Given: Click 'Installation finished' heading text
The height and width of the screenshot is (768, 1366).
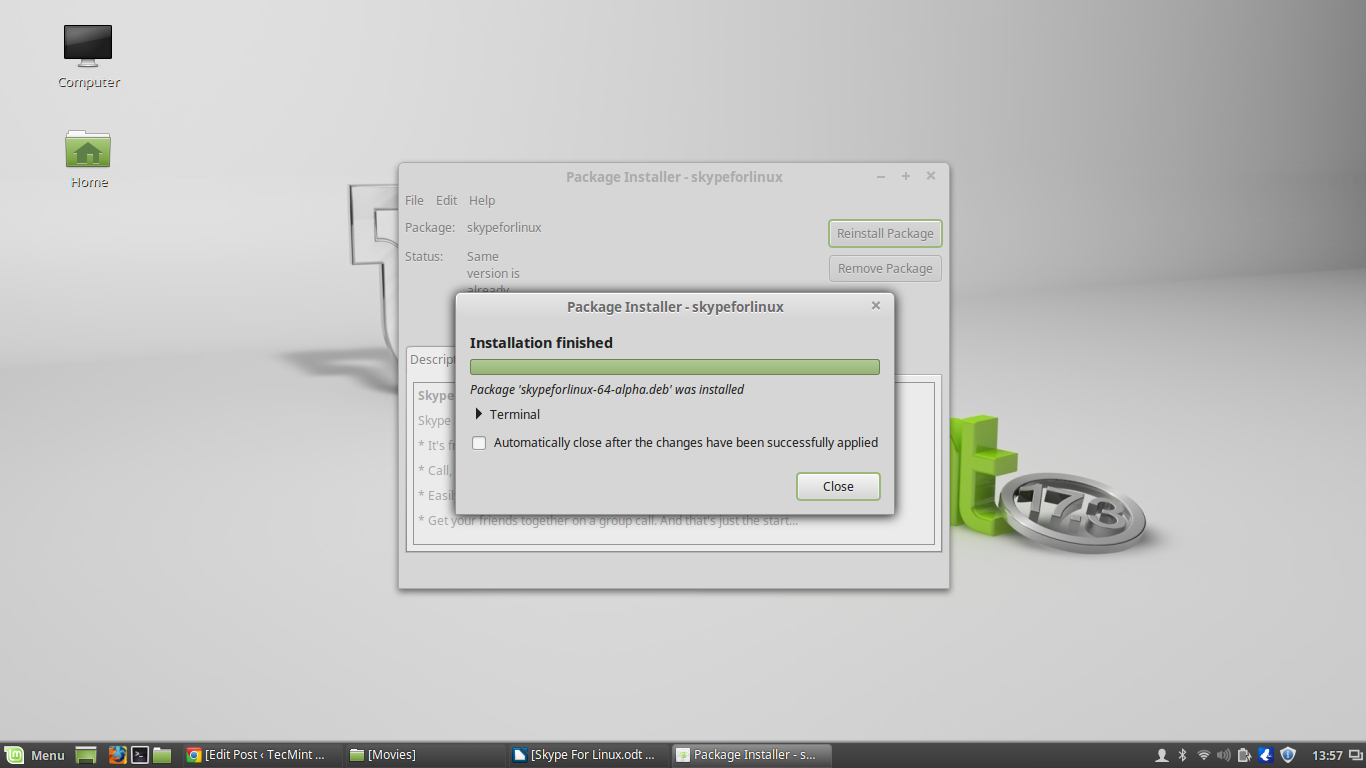Looking at the screenshot, I should tap(541, 343).
